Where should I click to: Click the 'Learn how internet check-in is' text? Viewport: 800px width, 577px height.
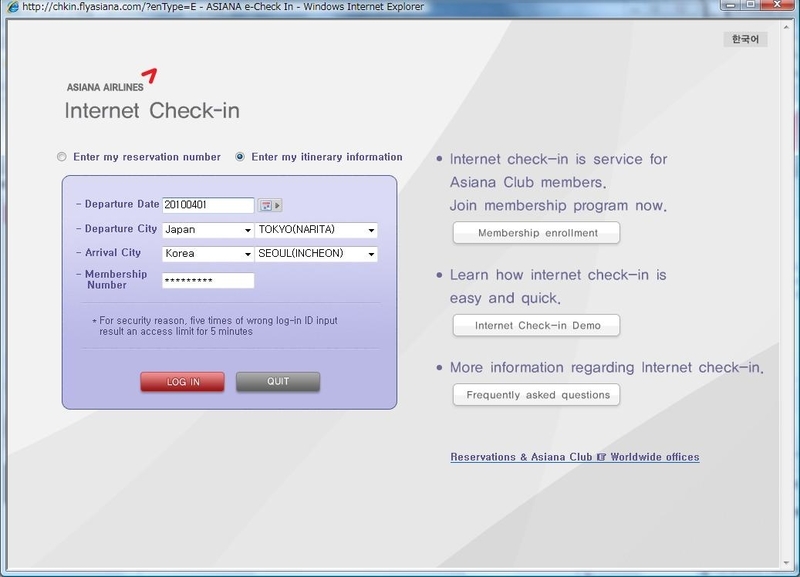(558, 275)
